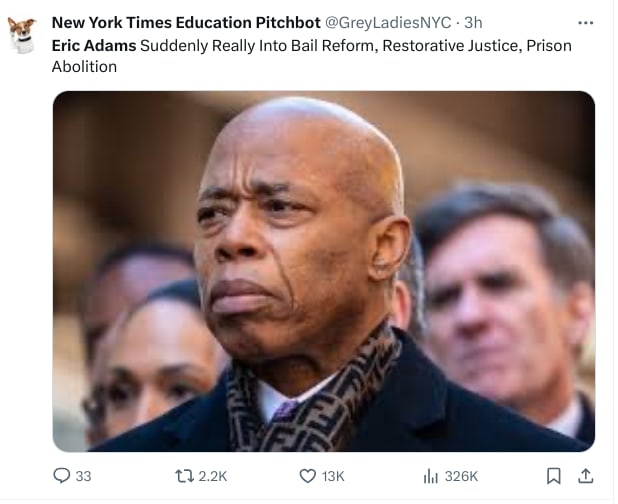
Task: Click the 13K likes count
Action: (333, 476)
